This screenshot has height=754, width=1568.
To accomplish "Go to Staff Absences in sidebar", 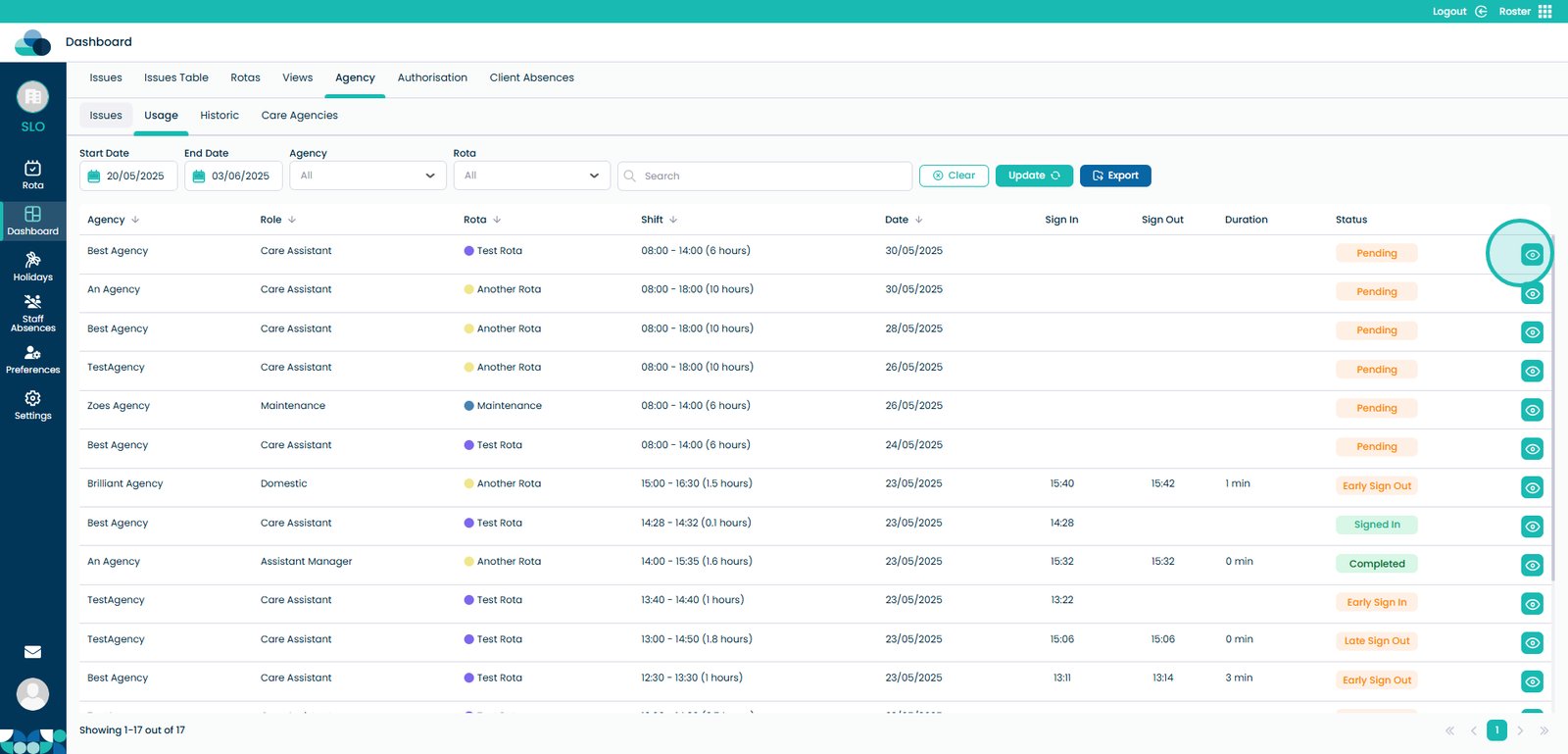I will click(32, 313).
